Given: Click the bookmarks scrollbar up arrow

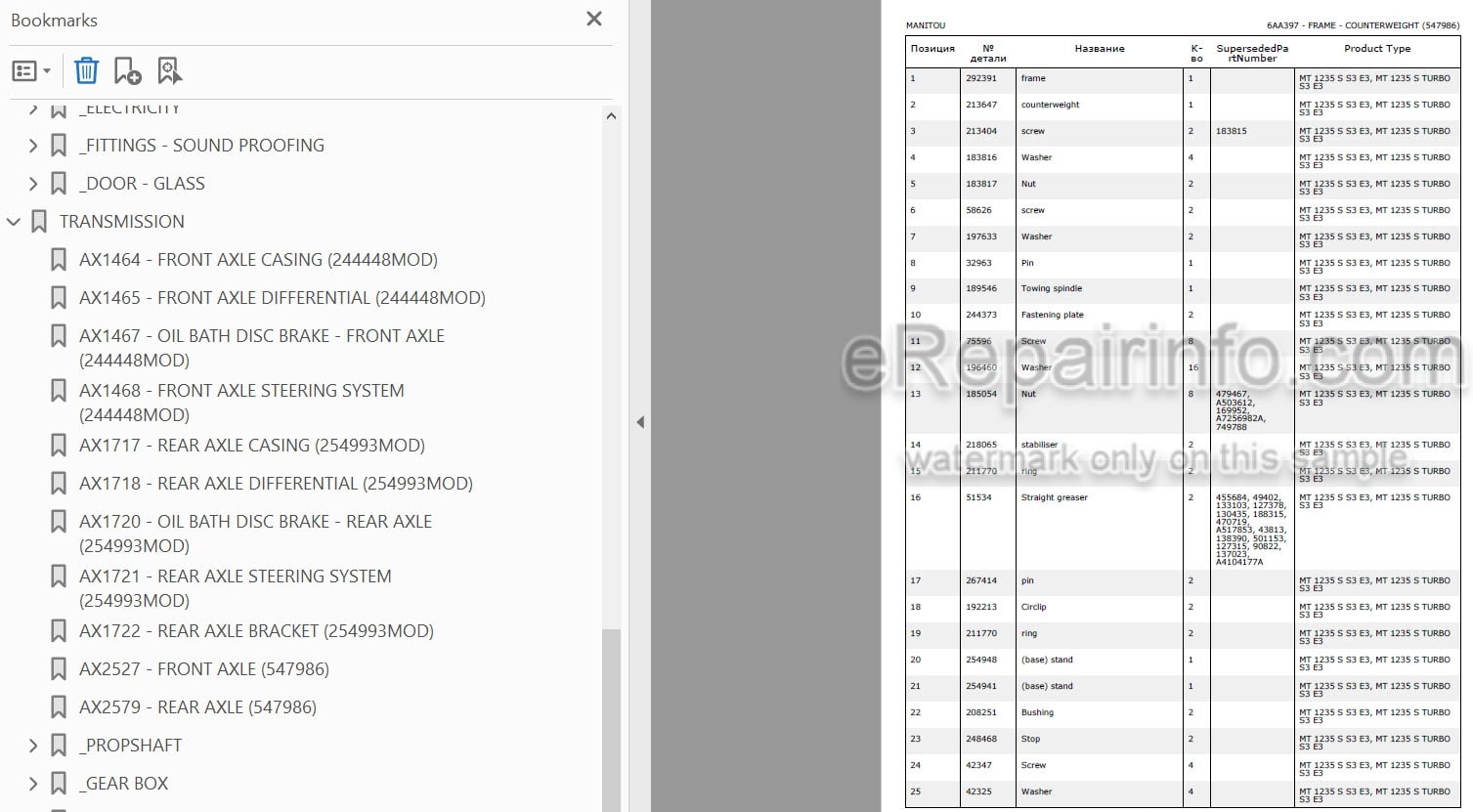Looking at the screenshot, I should pos(611,116).
